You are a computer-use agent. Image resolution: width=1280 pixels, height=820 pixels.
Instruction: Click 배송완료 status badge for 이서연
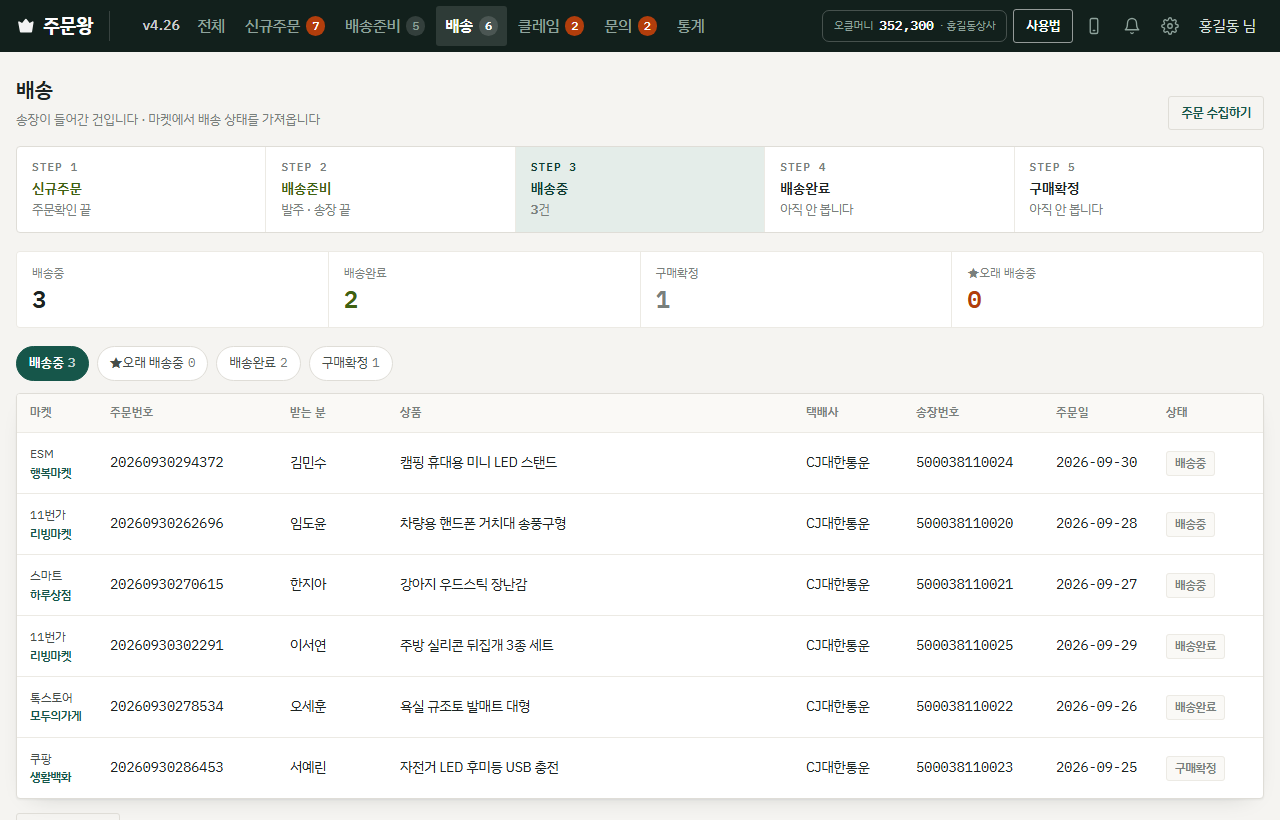(x=1195, y=646)
